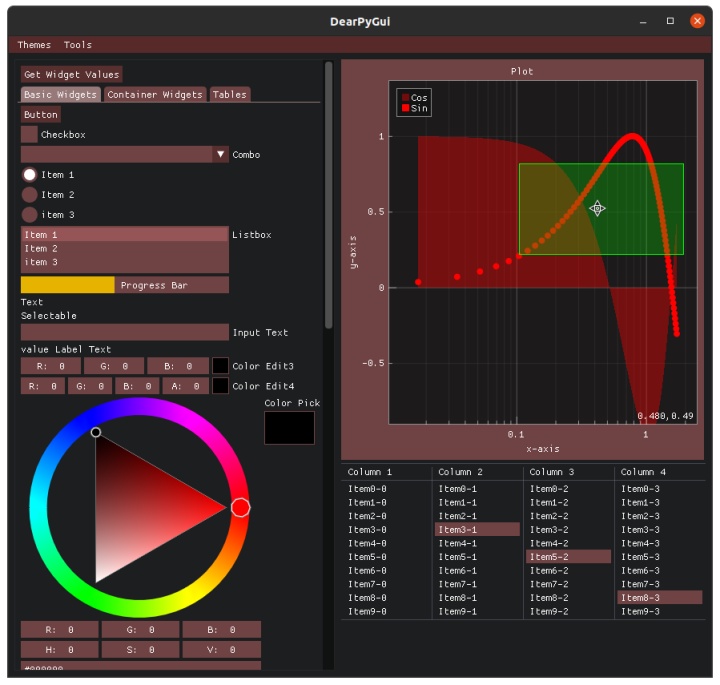Select item 3 in the Listbox
This screenshot has width=720, height=685.
point(124,262)
